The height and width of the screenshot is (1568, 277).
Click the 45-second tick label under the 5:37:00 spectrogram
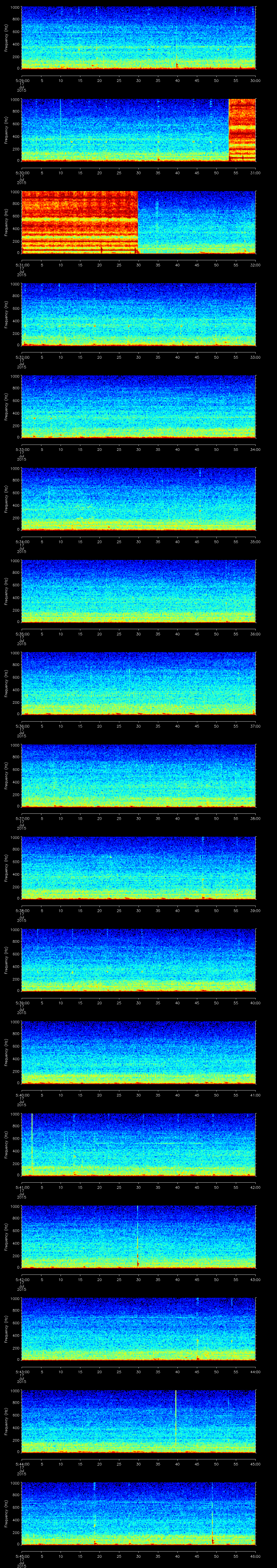tap(197, 818)
